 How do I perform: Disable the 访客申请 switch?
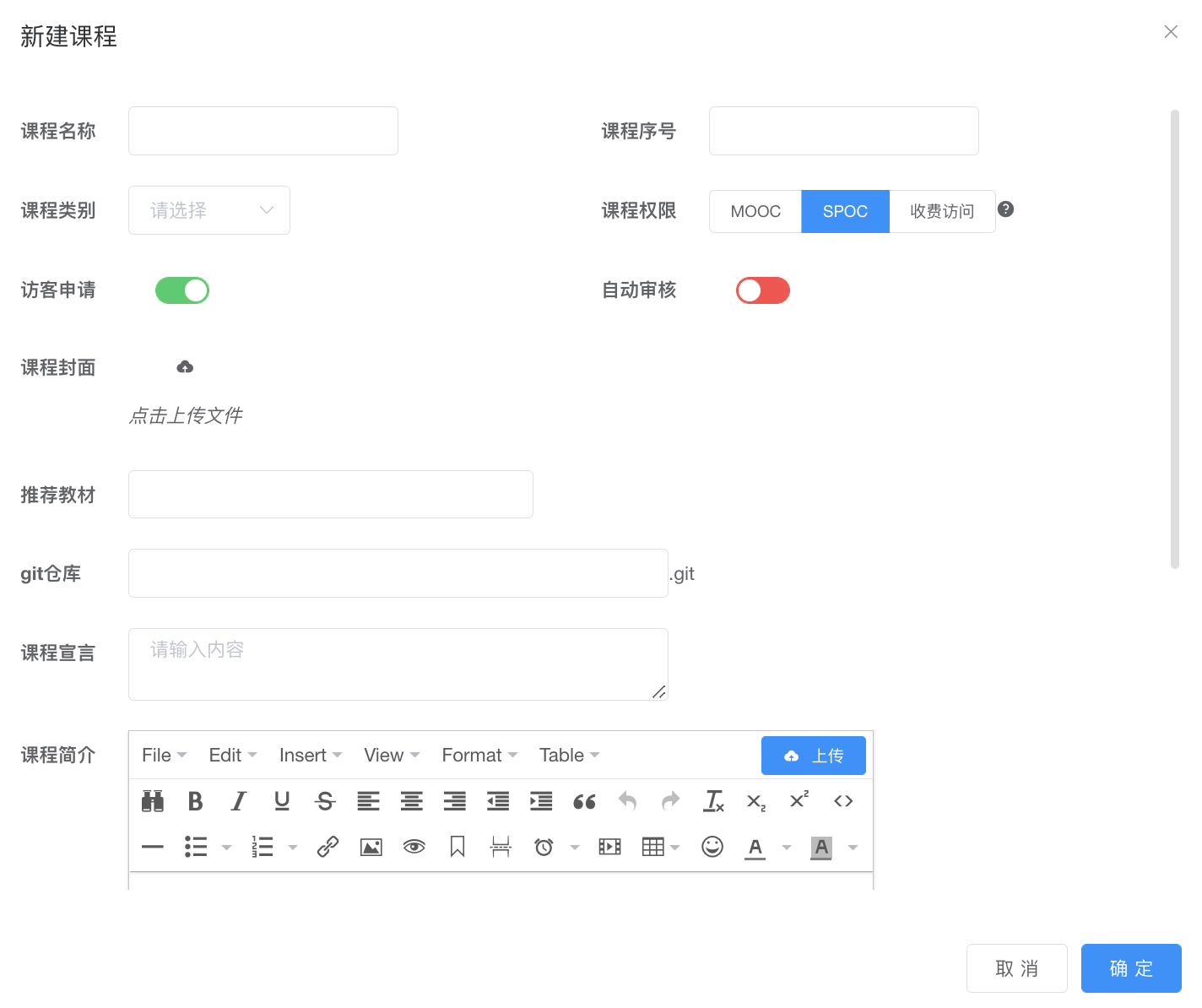coord(182,290)
